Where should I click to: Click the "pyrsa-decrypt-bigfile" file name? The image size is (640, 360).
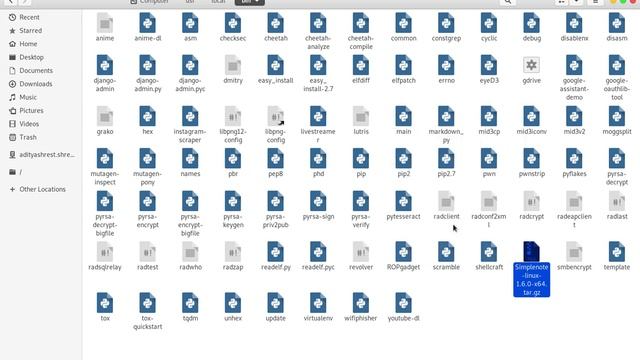point(105,225)
